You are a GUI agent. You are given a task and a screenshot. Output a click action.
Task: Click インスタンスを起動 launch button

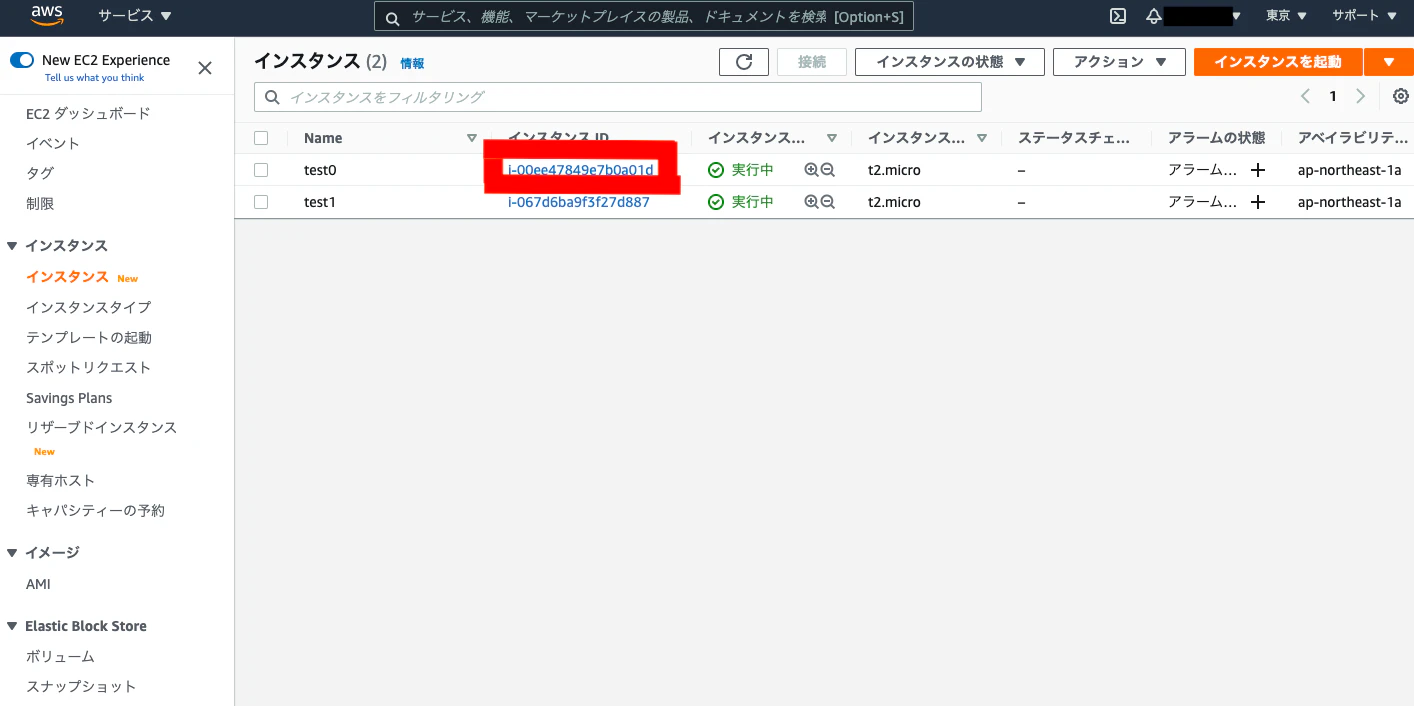(1278, 62)
